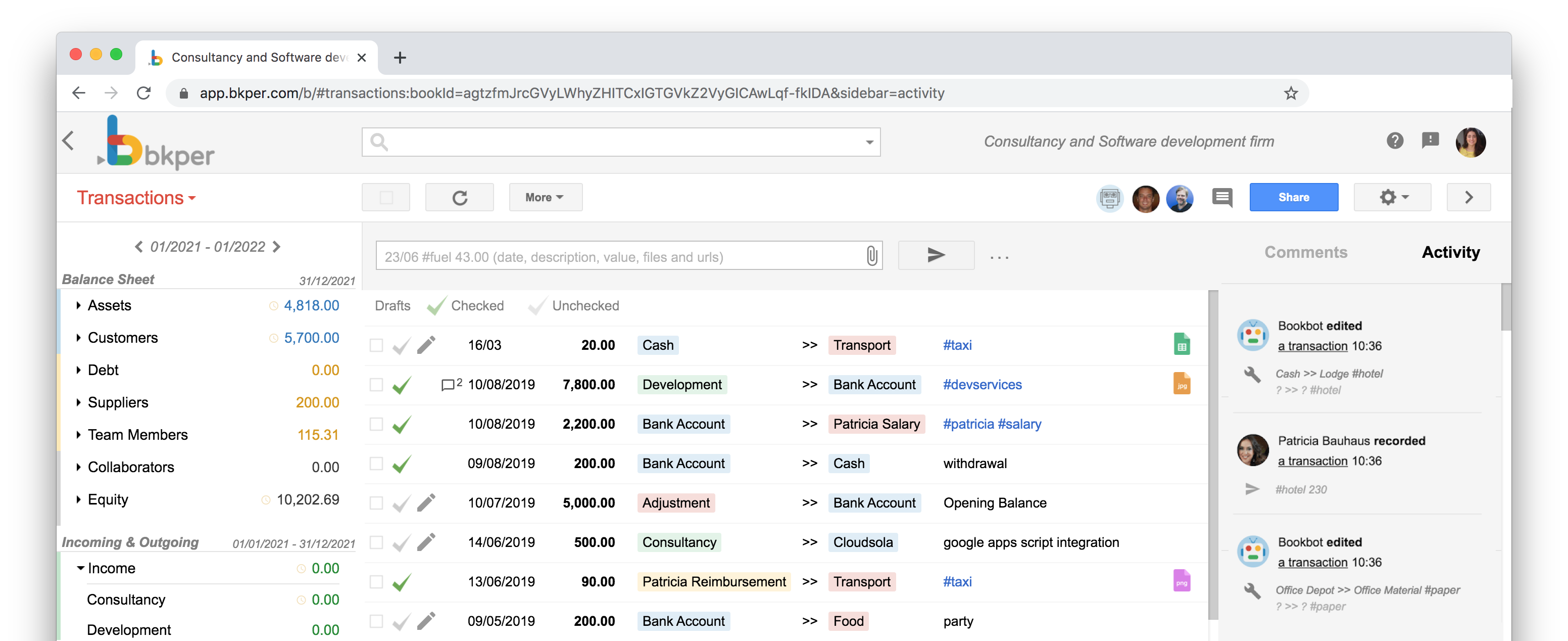Click the Bookbot robot avatar in the toolbar

(x=1110, y=198)
